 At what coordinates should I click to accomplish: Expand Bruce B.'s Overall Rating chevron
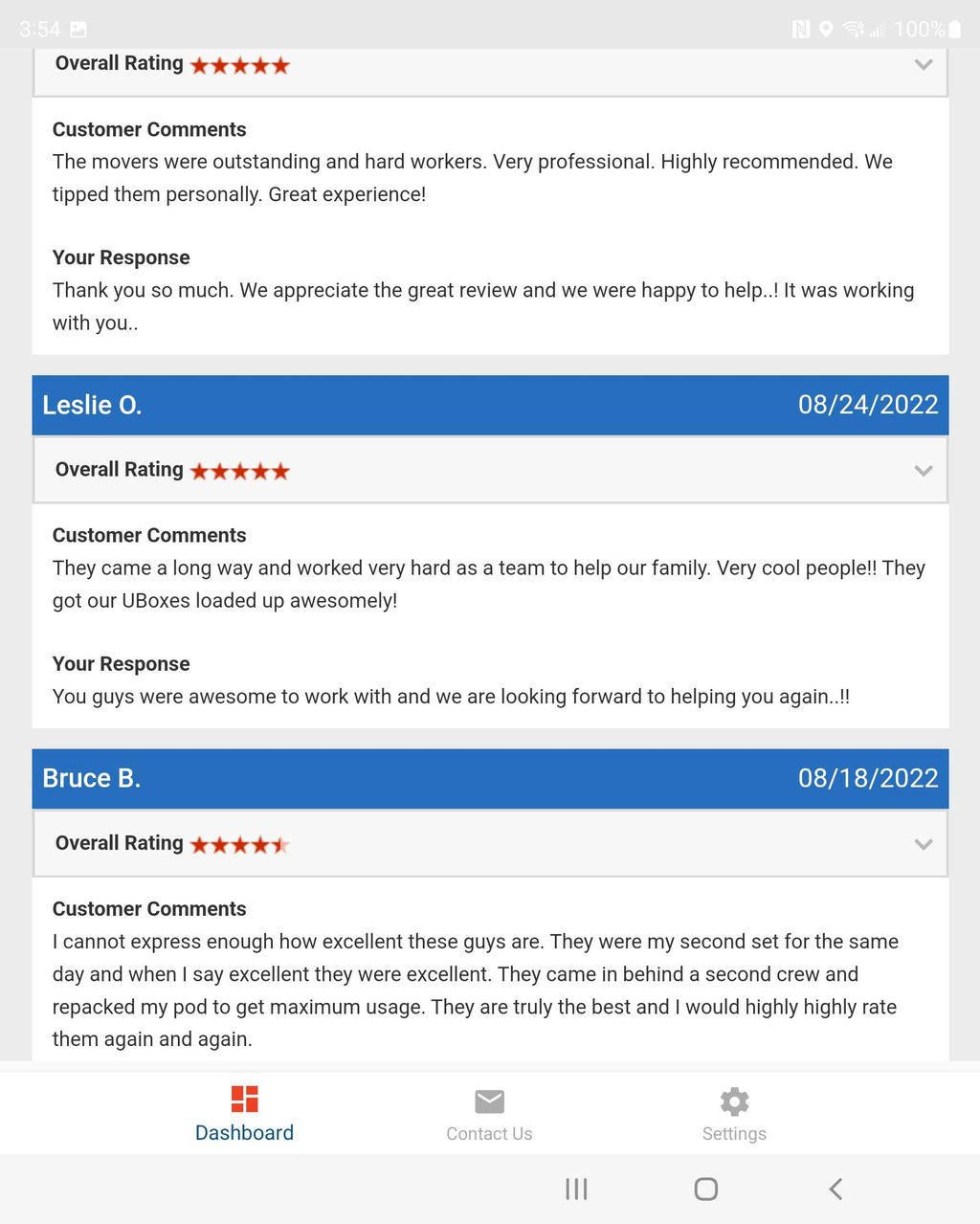point(924,844)
